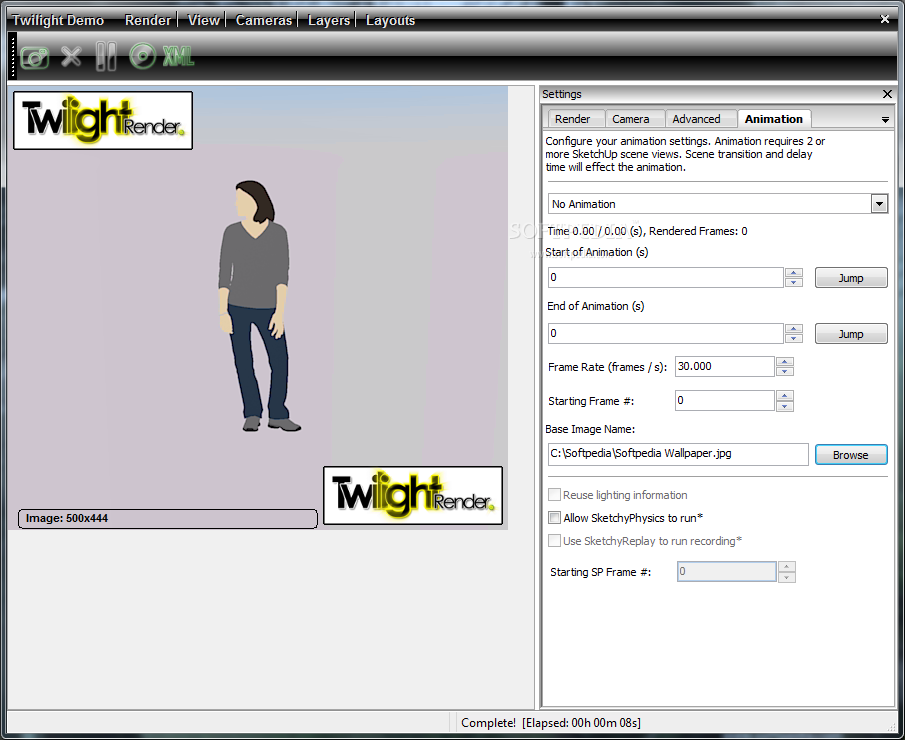The image size is (905, 740).
Task: Stop render using the X toolbar icon
Action: point(71,57)
